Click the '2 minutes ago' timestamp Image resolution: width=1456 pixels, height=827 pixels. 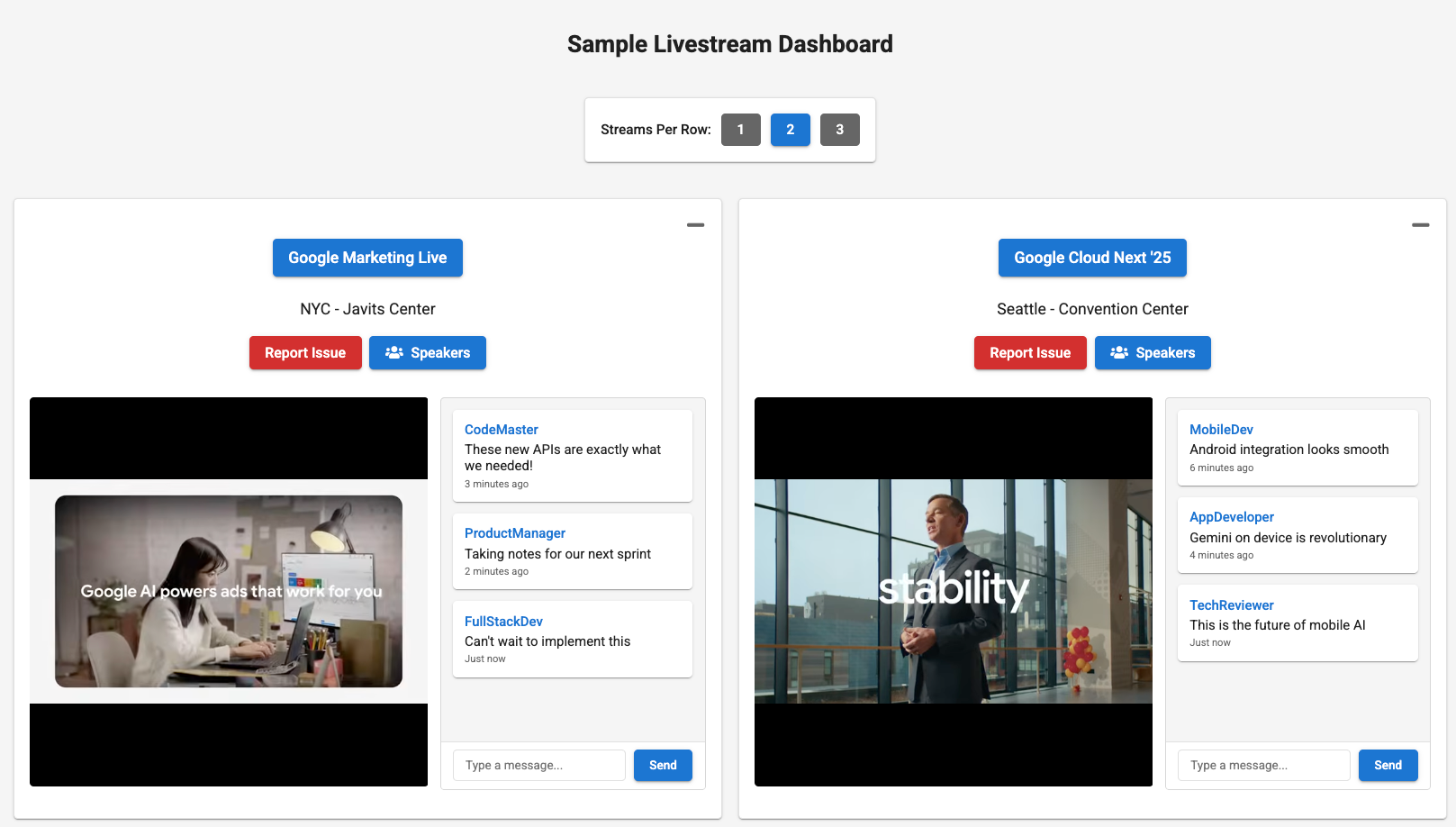(x=496, y=572)
